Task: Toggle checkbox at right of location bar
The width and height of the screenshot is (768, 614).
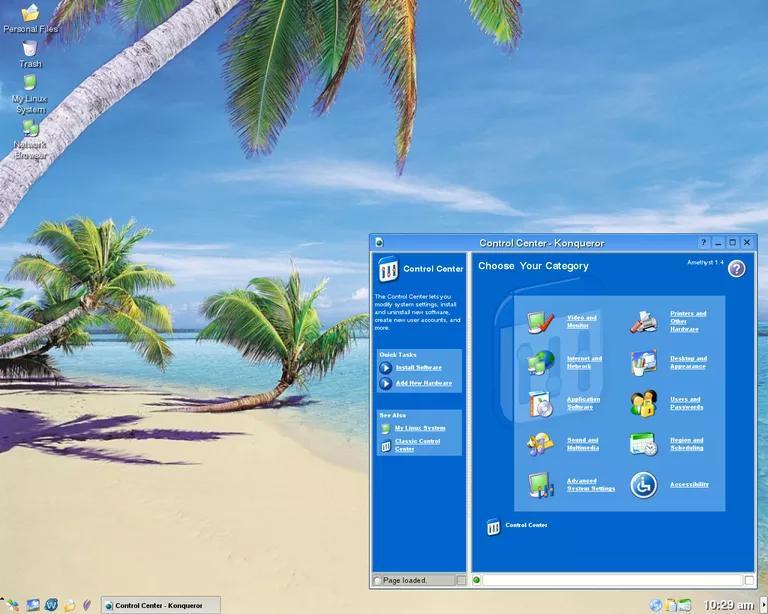Action: pos(749,580)
